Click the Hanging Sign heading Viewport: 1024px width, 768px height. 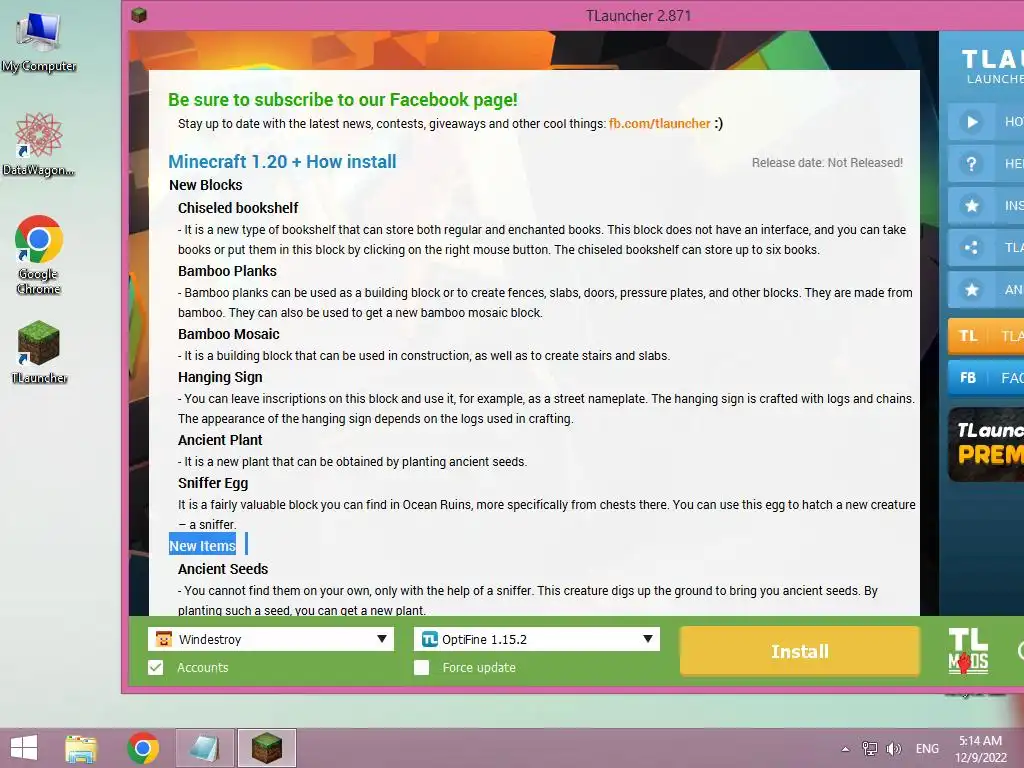(220, 377)
